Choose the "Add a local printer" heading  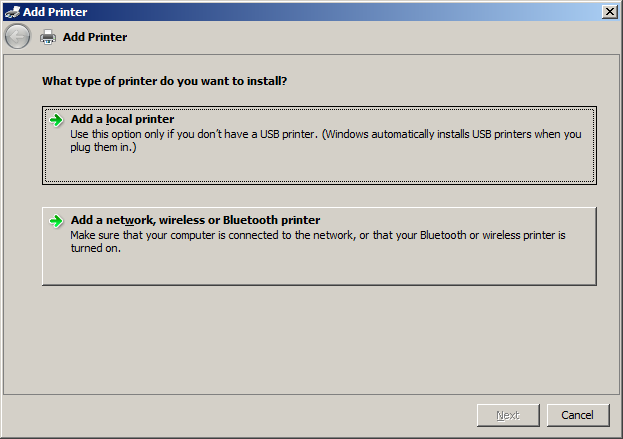click(x=122, y=119)
